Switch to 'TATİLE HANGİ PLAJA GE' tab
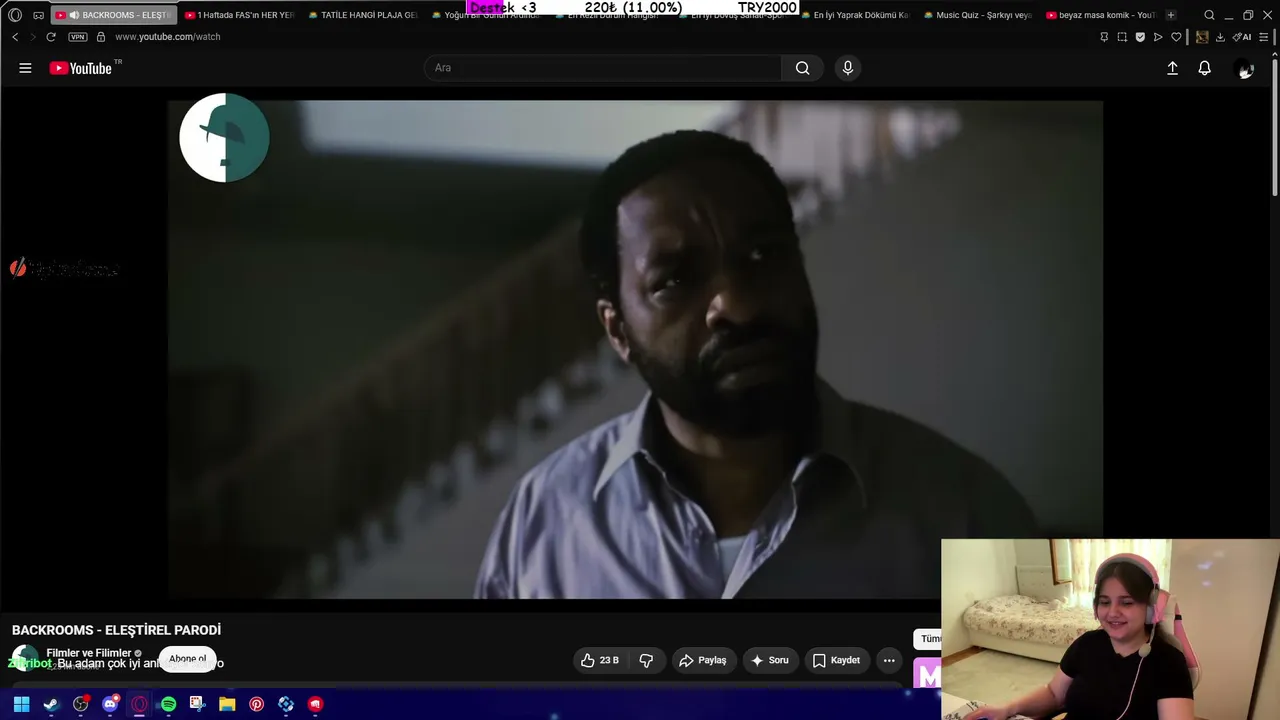The height and width of the screenshot is (720, 1280). click(362, 15)
